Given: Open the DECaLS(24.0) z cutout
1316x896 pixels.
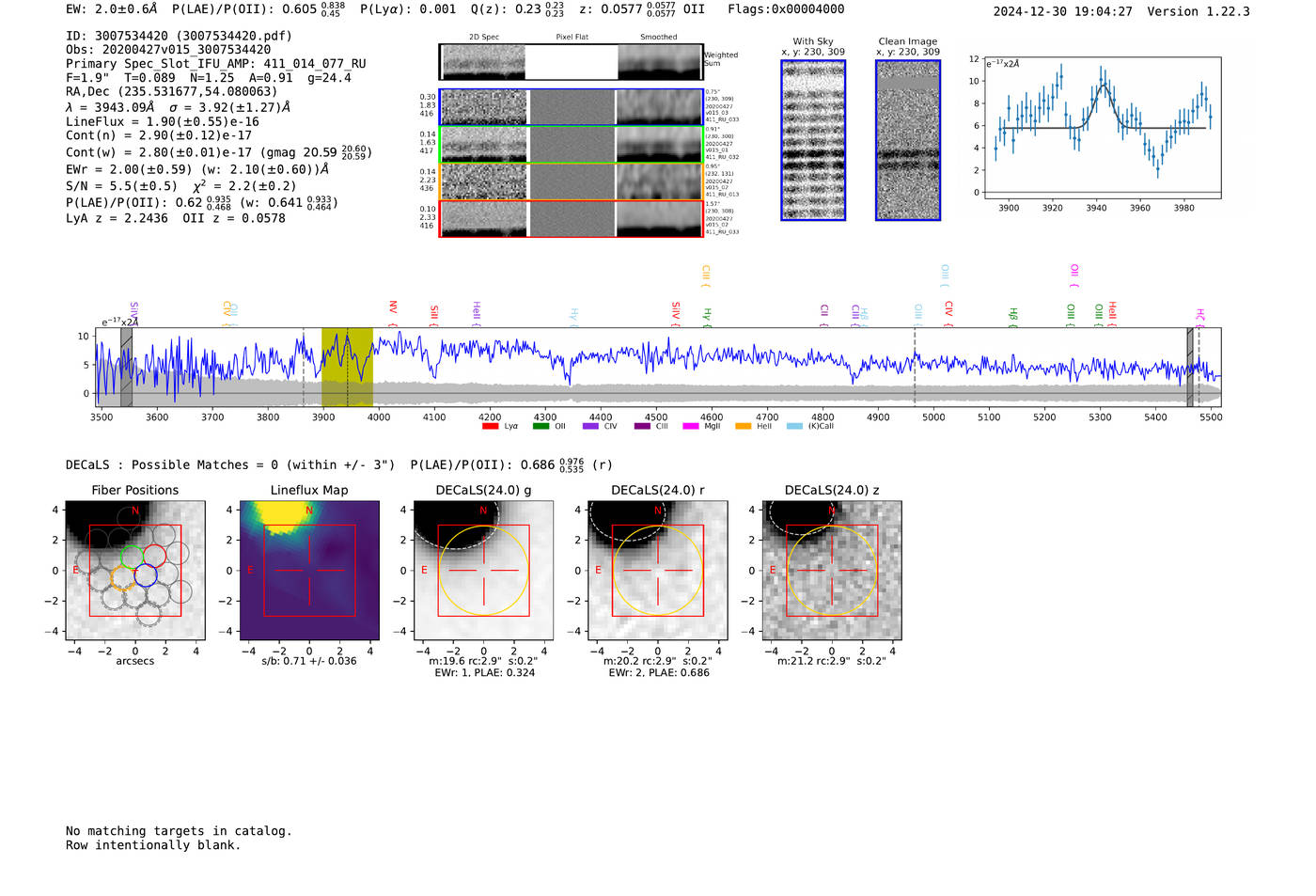Looking at the screenshot, I should pyautogui.click(x=832, y=571).
